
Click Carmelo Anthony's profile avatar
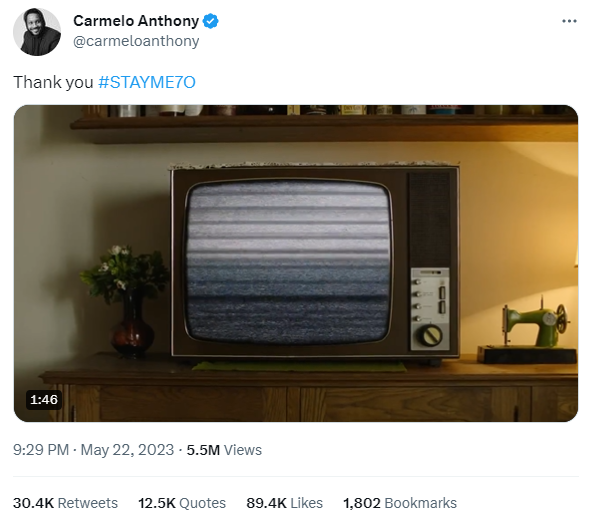[37, 32]
